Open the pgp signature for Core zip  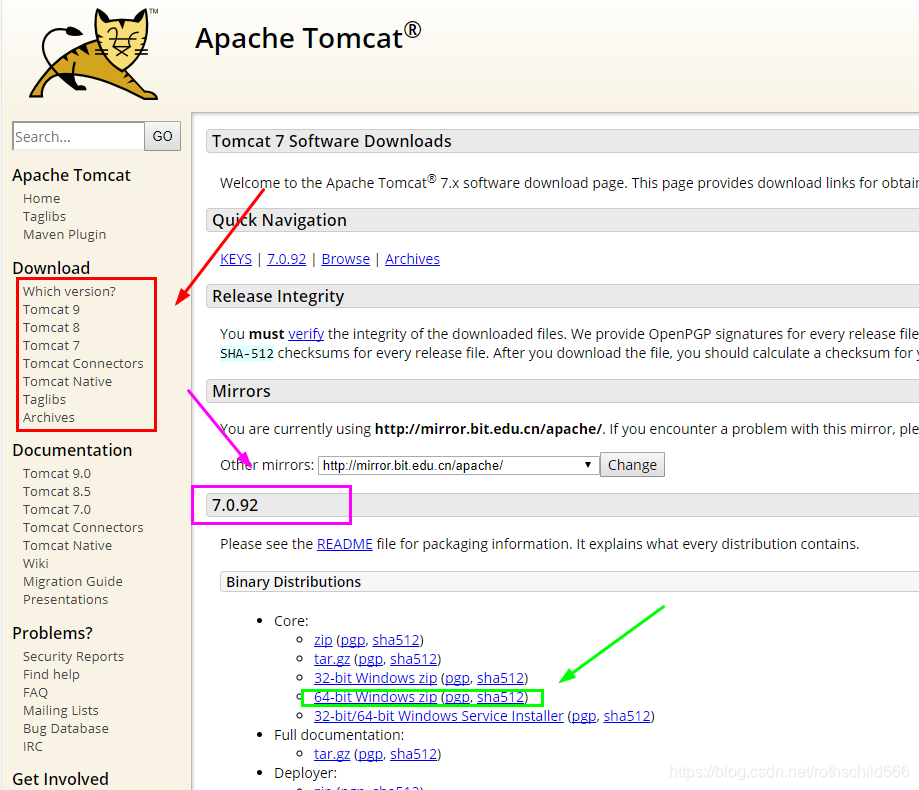pyautogui.click(x=353, y=641)
